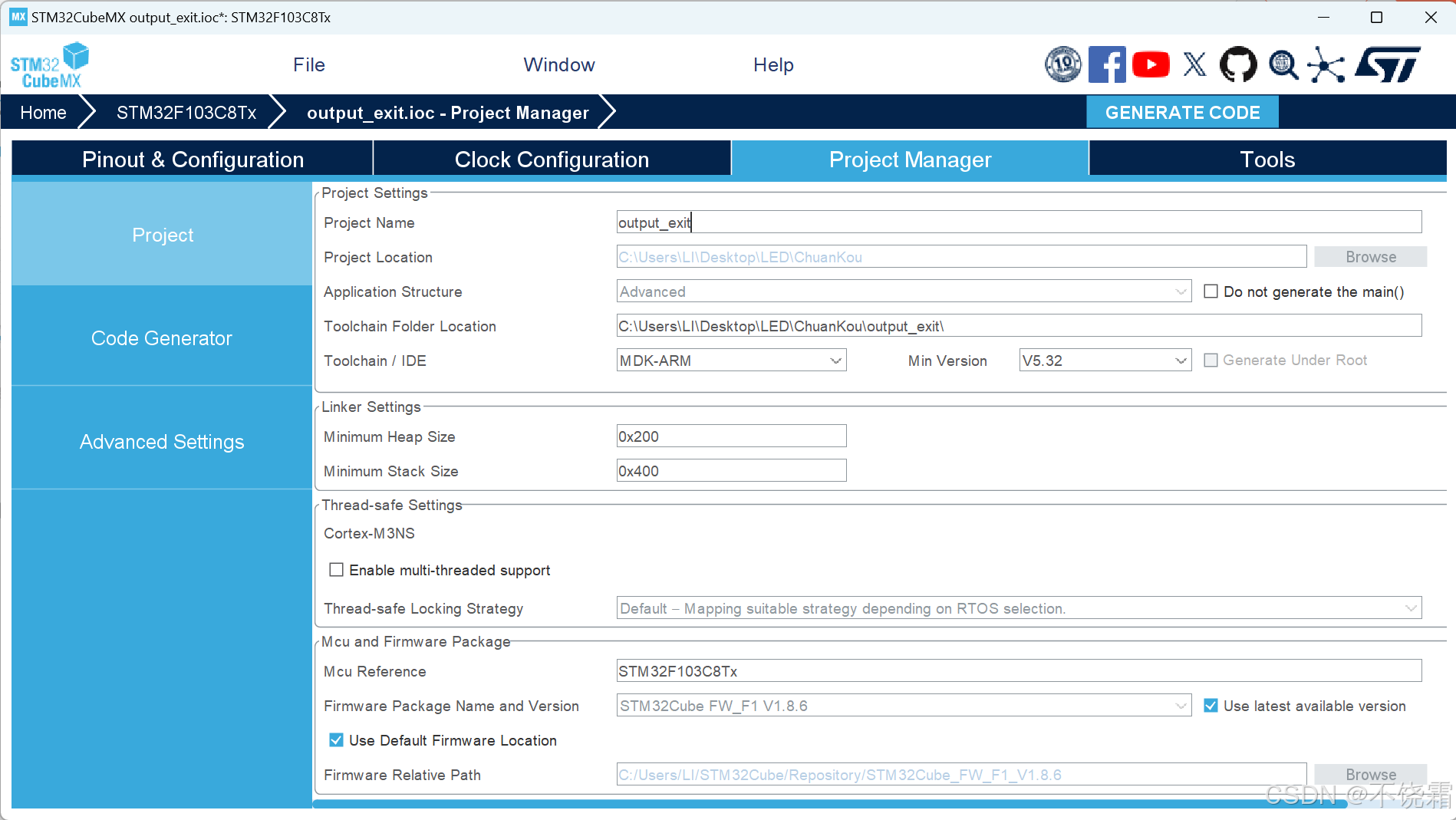Open the X (Twitter) icon link
The height and width of the screenshot is (820, 1456).
point(1194,64)
